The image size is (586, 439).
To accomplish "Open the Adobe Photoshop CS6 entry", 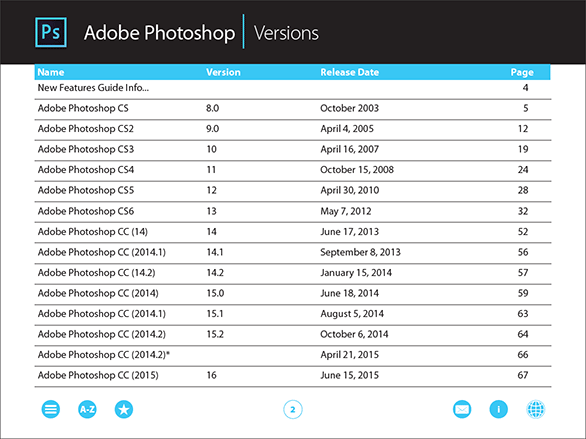I will click(x=293, y=211).
